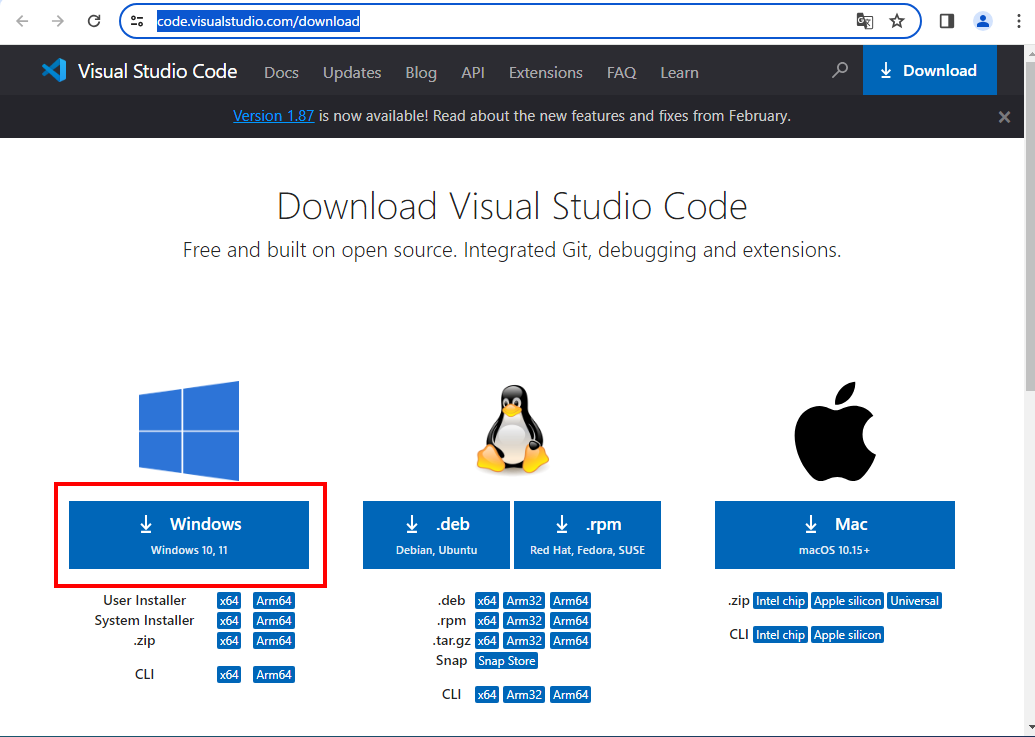This screenshot has width=1035, height=737.
Task: Go to the Extensions navigation item
Action: tap(545, 73)
